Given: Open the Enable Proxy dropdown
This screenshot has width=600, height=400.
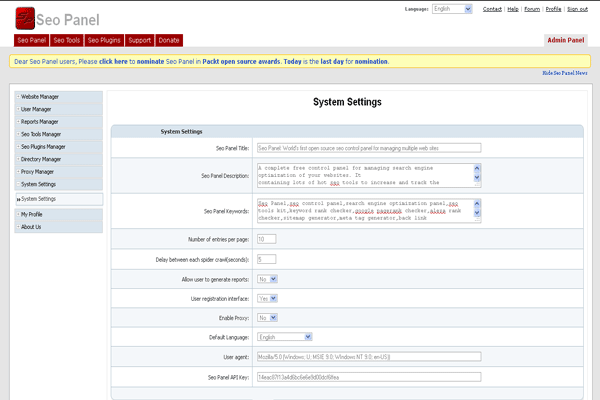Looking at the screenshot, I should 267,317.
